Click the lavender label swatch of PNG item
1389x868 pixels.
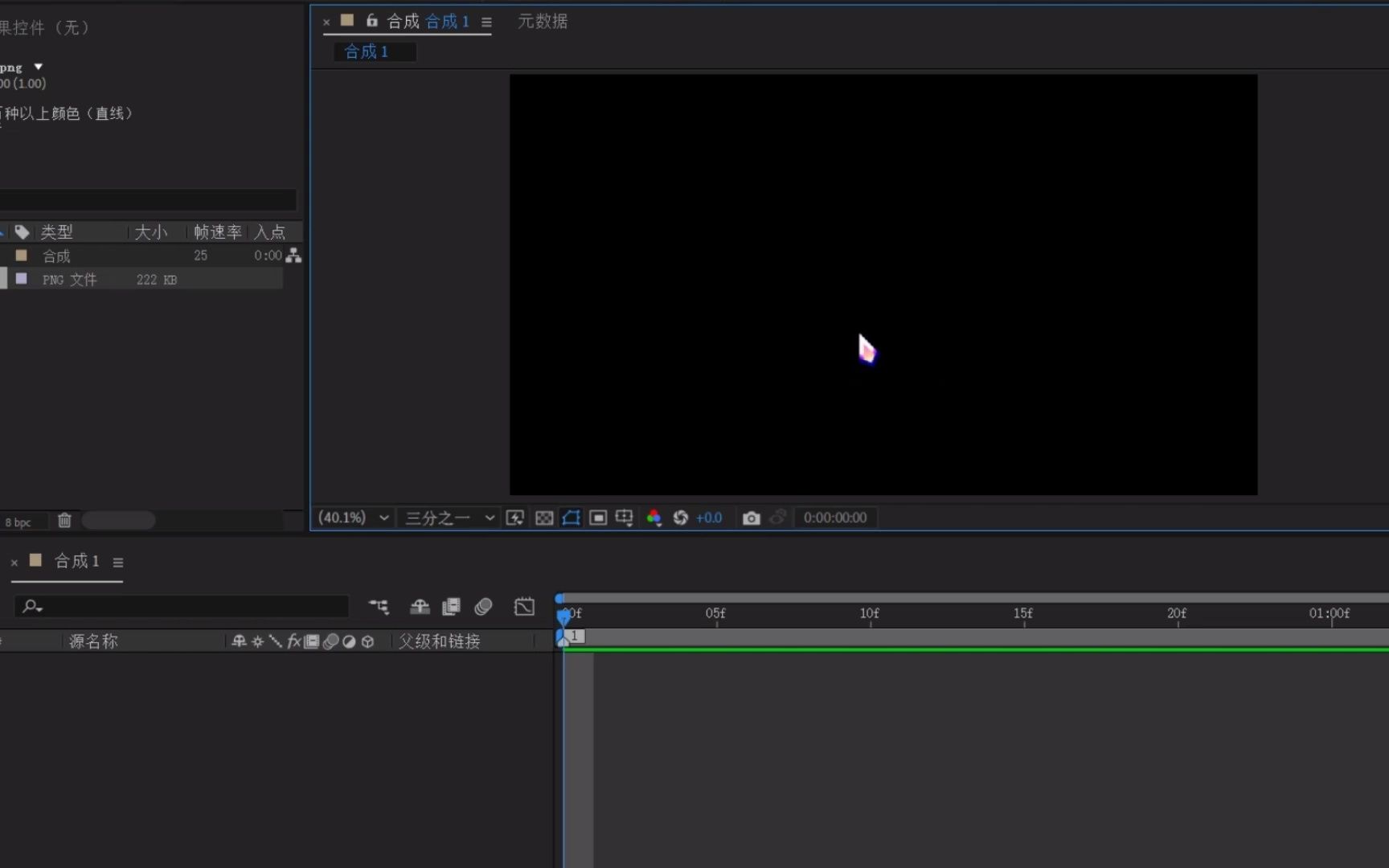point(22,278)
